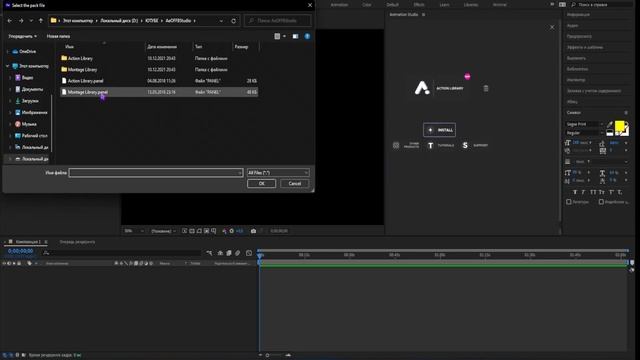Select the Montage Library.panel file

click(x=159, y=92)
